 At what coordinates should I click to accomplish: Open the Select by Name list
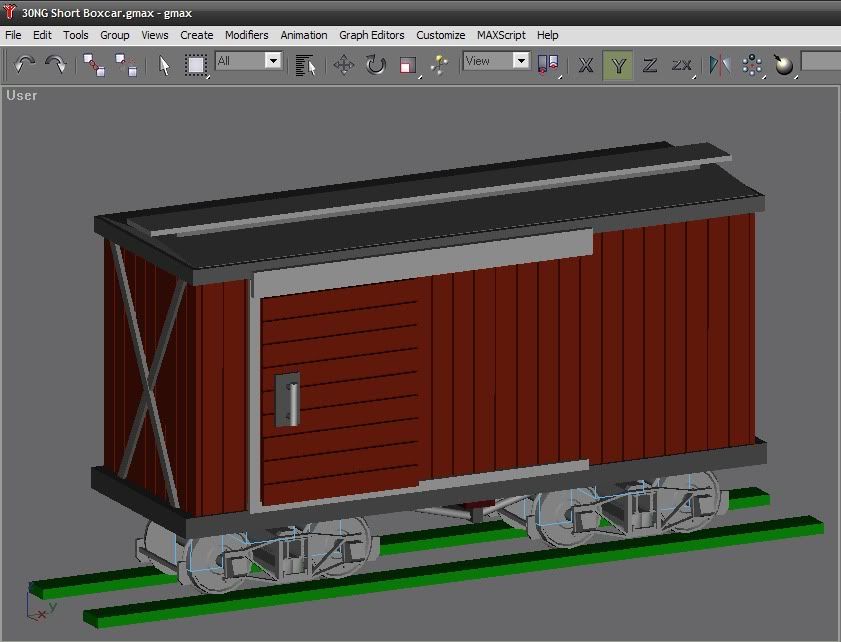coord(305,65)
